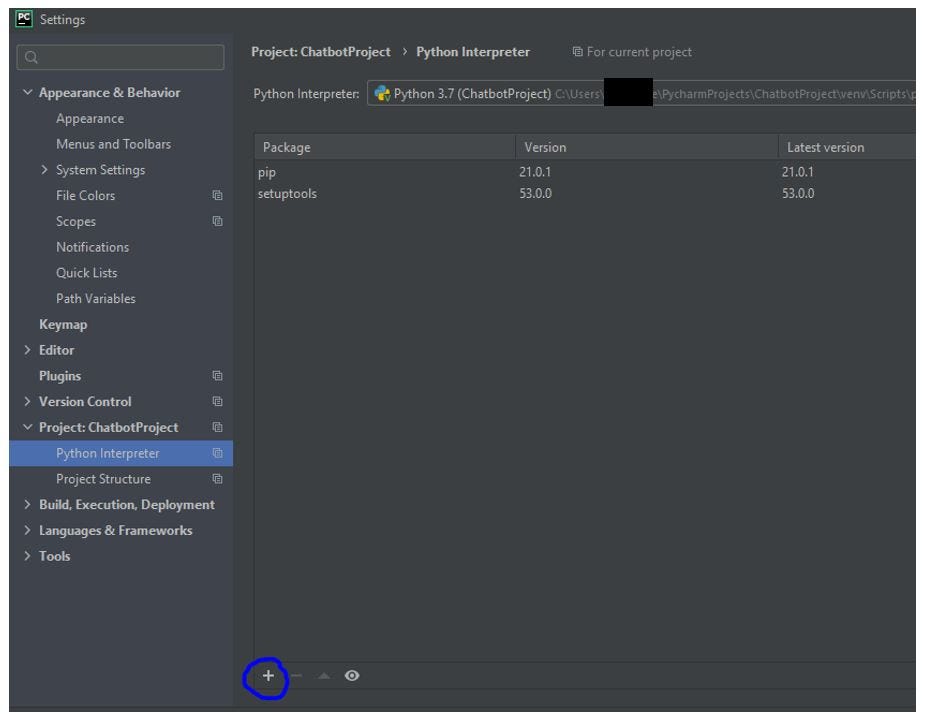The width and height of the screenshot is (930, 714).
Task: Collapse Appearance & Behavior section
Action: point(27,92)
